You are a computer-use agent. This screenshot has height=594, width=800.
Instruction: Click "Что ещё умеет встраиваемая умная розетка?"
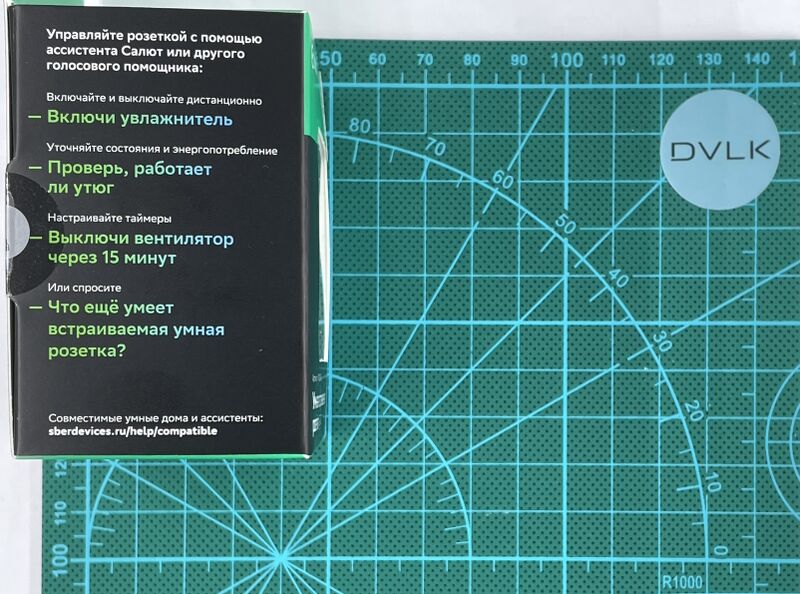(x=136, y=329)
